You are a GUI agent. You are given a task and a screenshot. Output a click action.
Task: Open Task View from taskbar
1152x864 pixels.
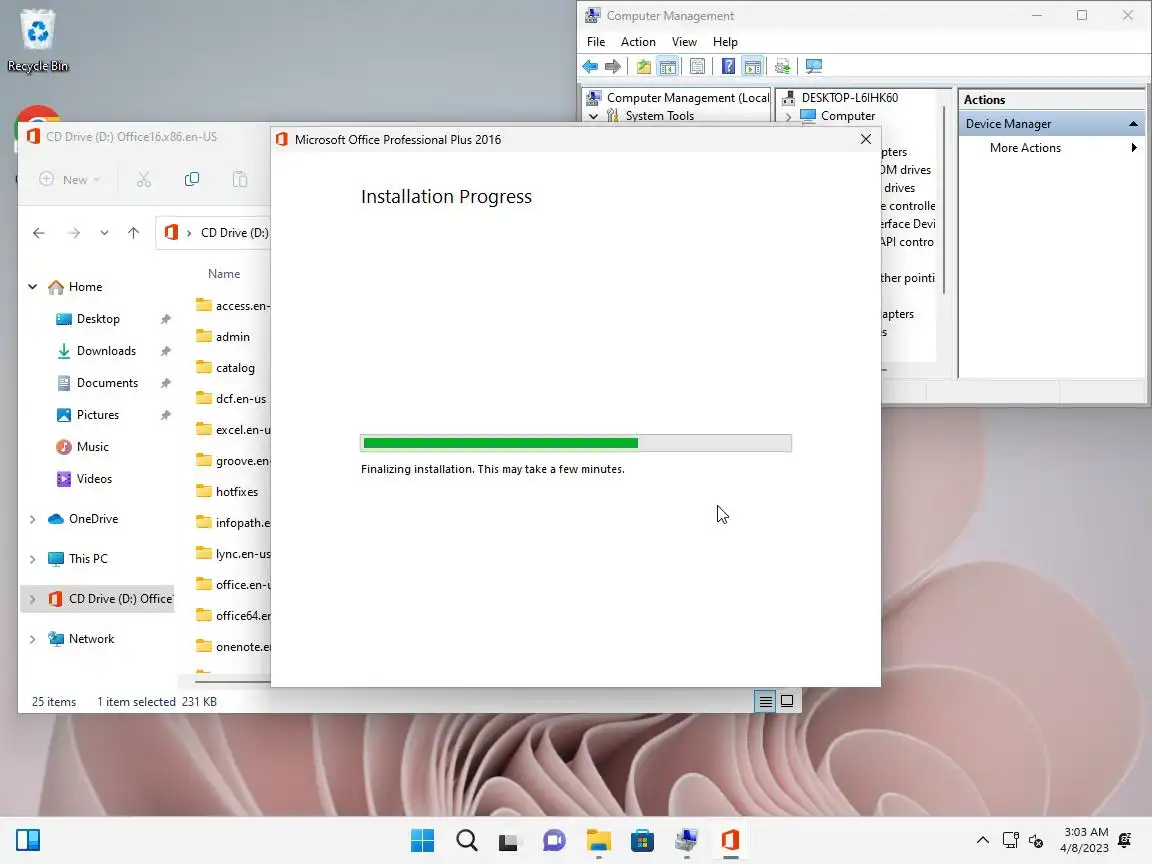pos(508,840)
